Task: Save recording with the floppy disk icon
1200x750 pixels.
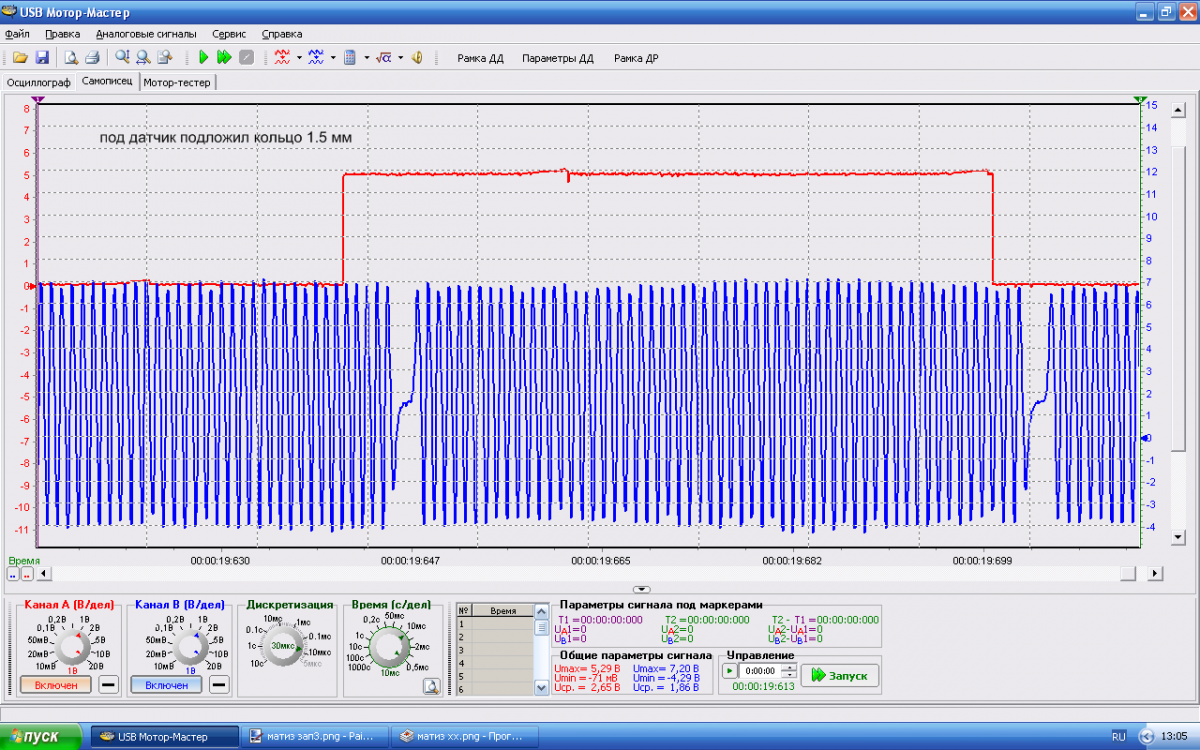Action: pyautogui.click(x=43, y=58)
